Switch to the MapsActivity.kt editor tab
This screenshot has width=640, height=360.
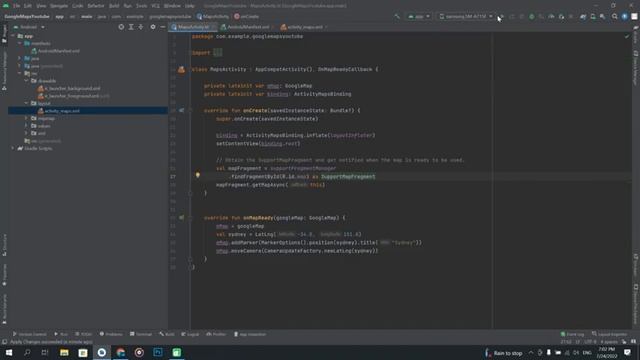193,27
